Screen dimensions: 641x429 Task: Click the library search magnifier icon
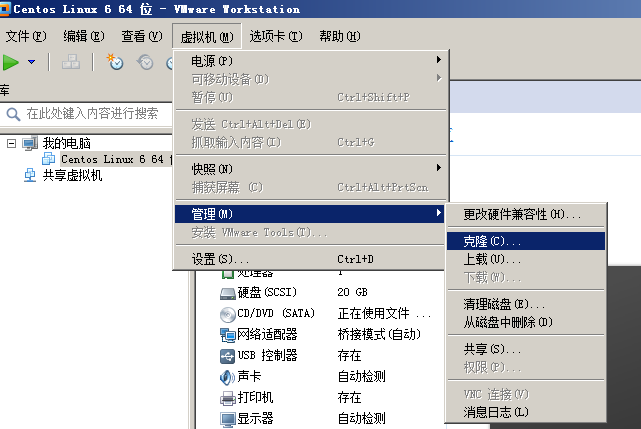pos(13,114)
